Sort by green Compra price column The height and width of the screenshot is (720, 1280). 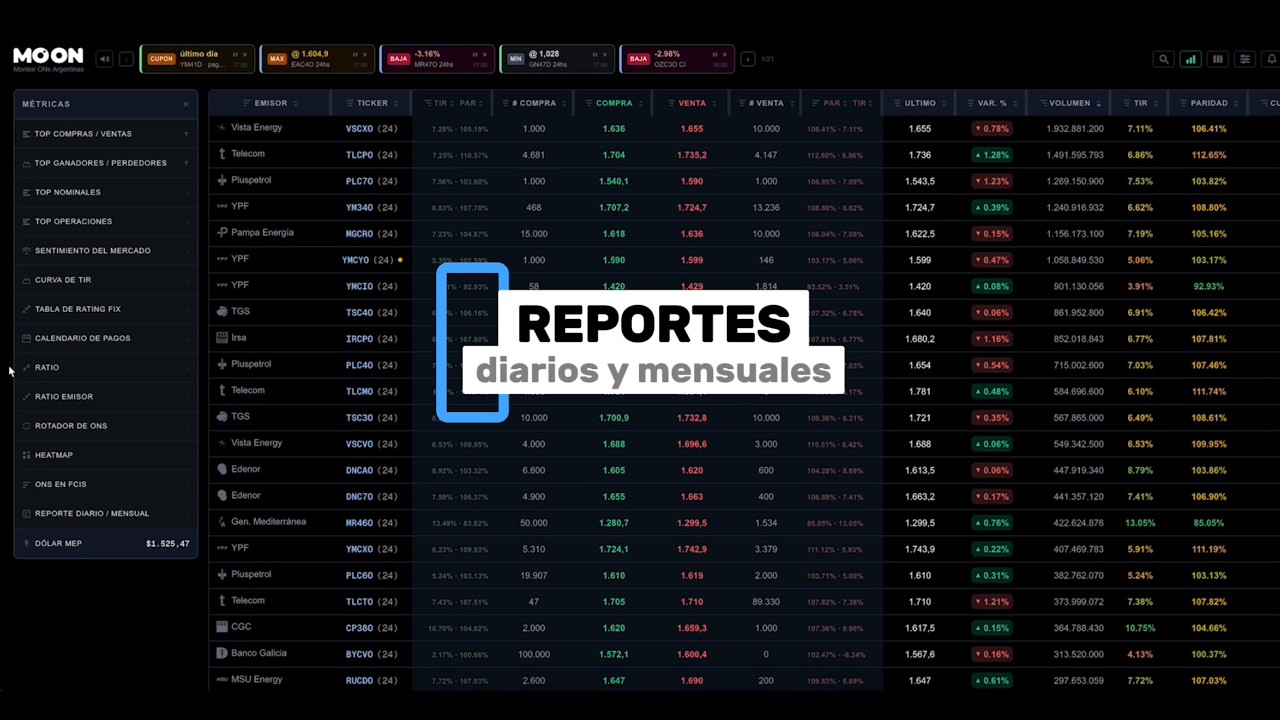(614, 103)
